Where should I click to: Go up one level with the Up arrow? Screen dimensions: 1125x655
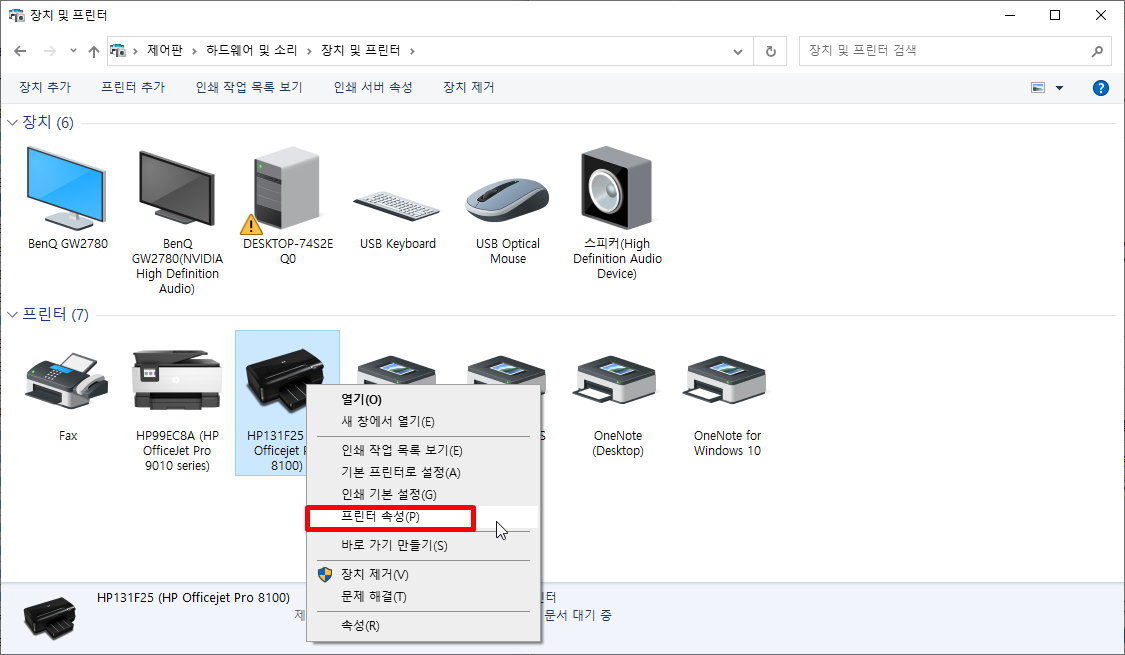point(93,51)
